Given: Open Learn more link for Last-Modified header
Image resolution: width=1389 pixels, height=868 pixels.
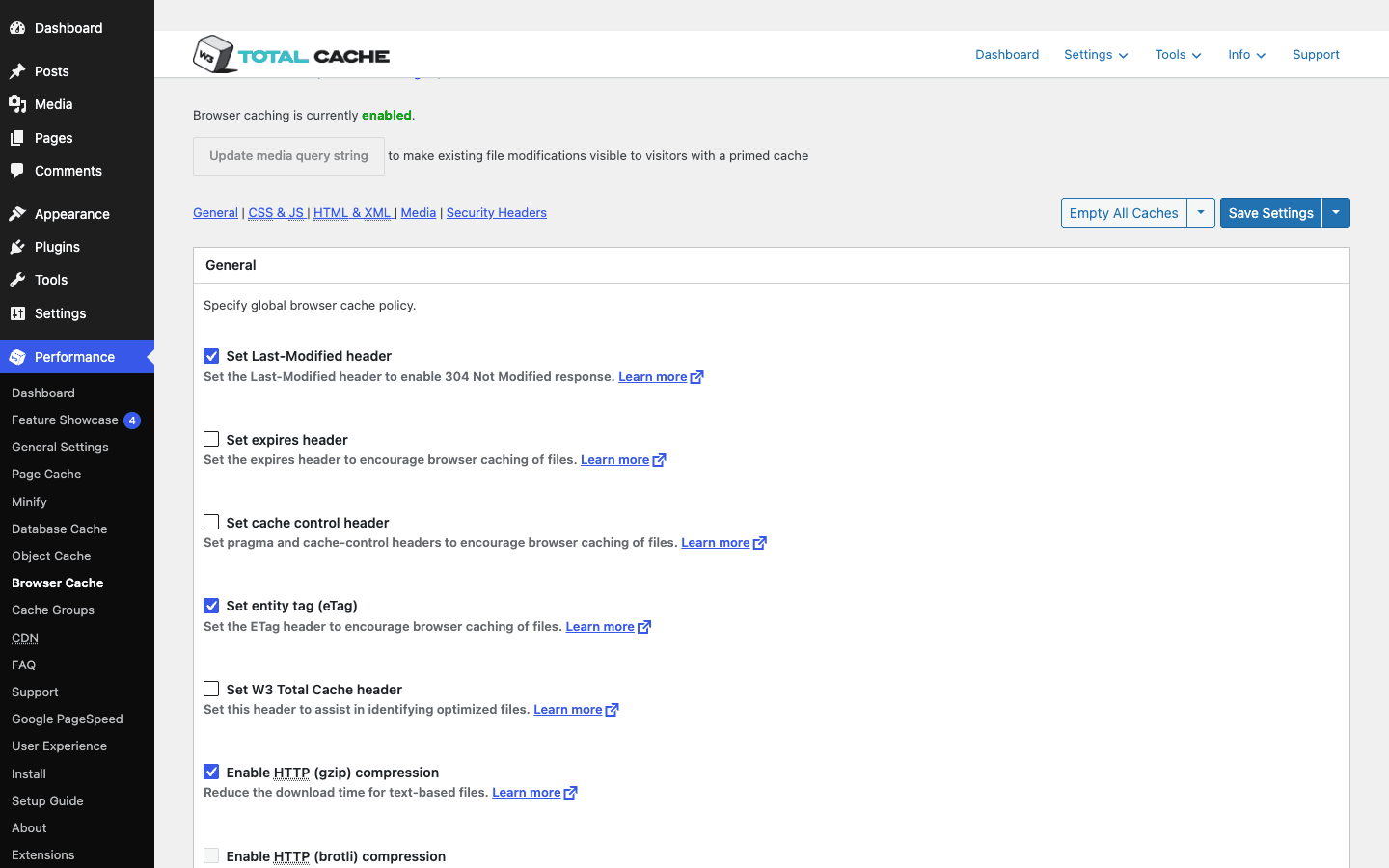Looking at the screenshot, I should 653,377.
